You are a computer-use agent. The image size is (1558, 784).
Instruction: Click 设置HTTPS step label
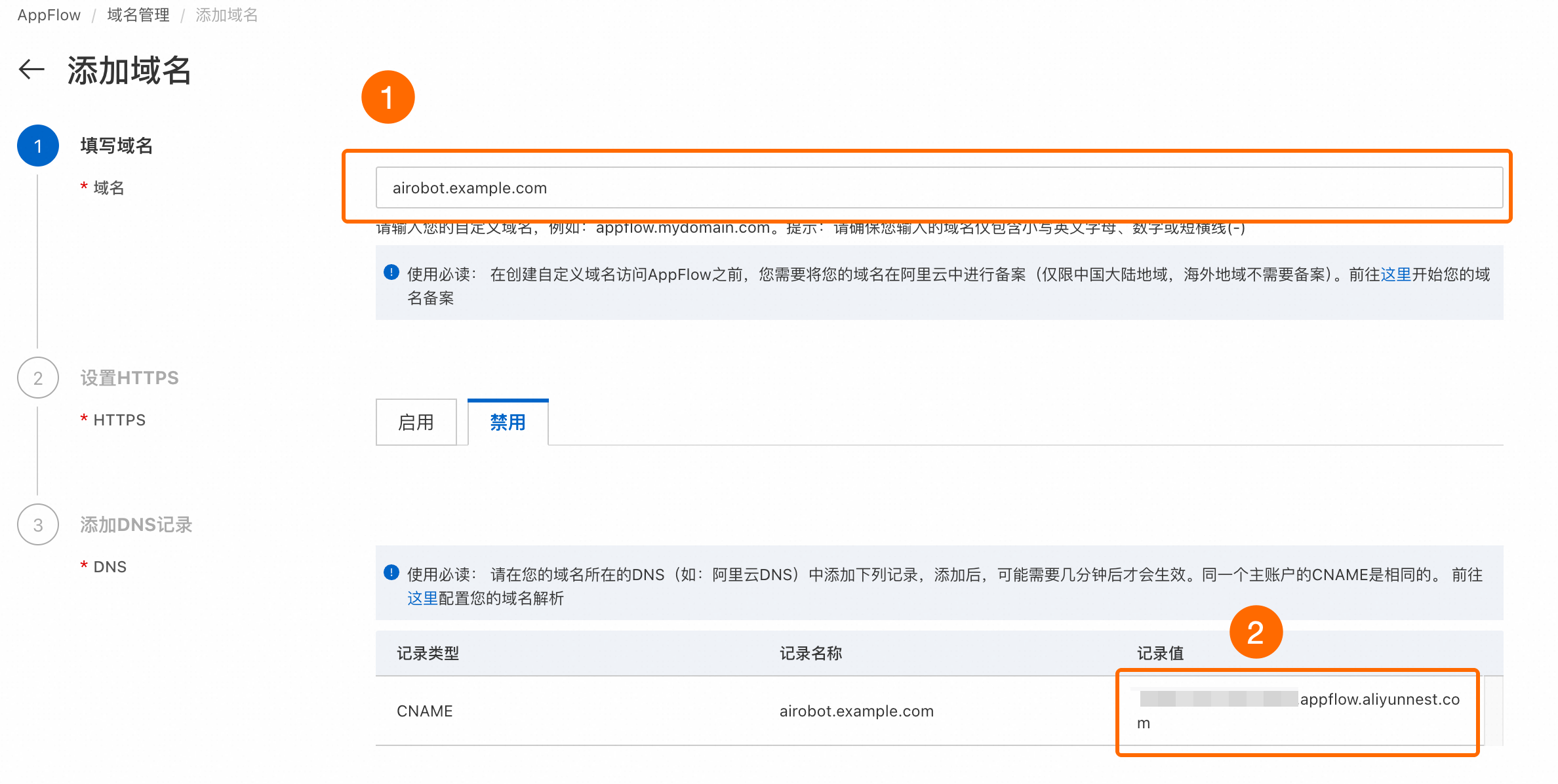coord(129,378)
